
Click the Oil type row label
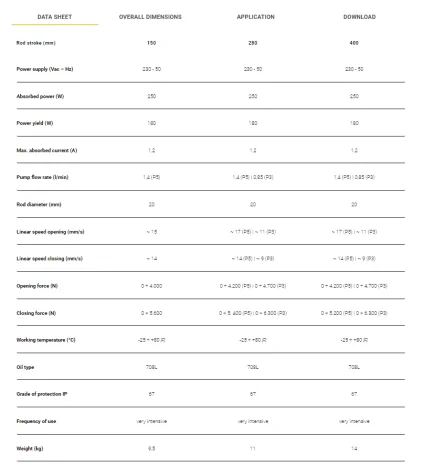[25, 367]
